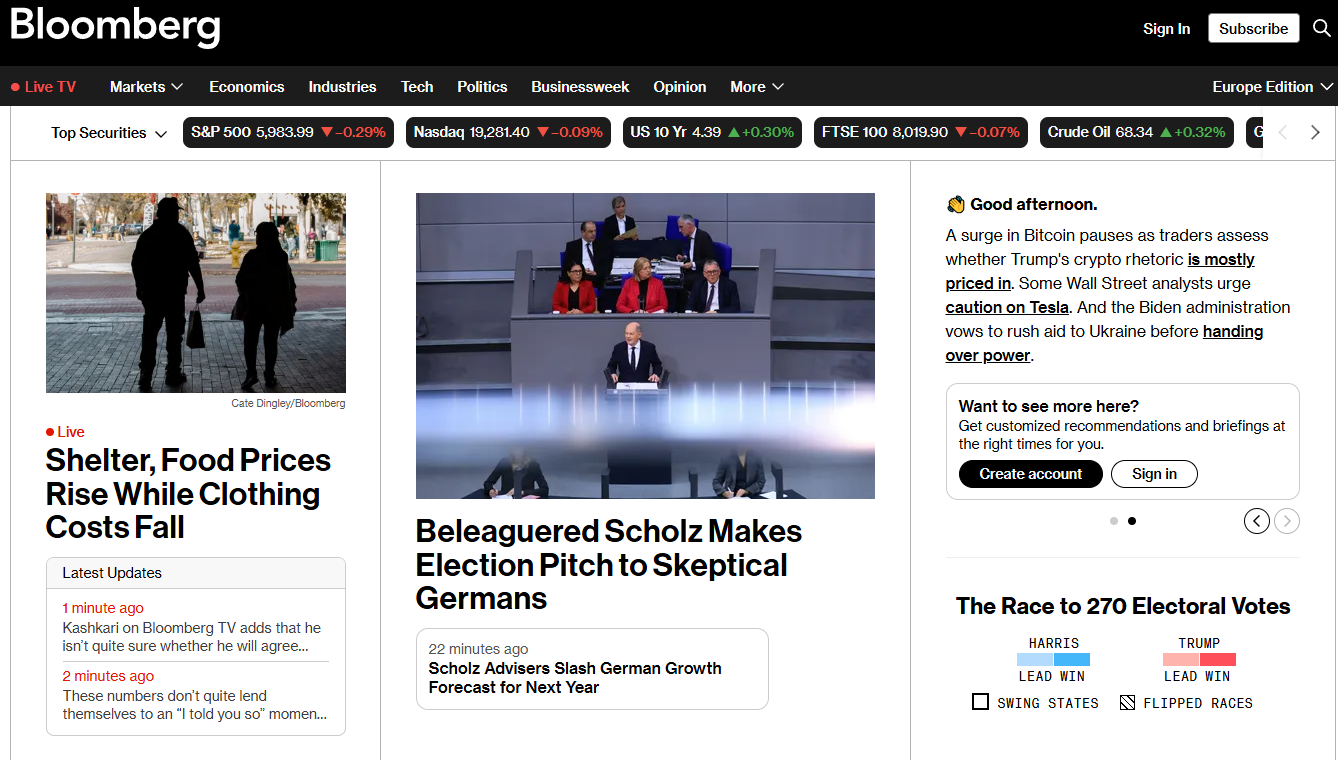Select the second carousel pagination dot
The width and height of the screenshot is (1338, 760).
point(1132,521)
